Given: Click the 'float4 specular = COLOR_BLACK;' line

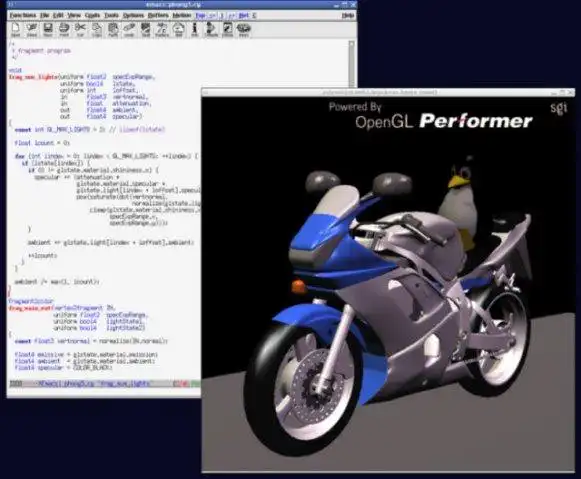Looking at the screenshot, I should (x=63, y=367).
